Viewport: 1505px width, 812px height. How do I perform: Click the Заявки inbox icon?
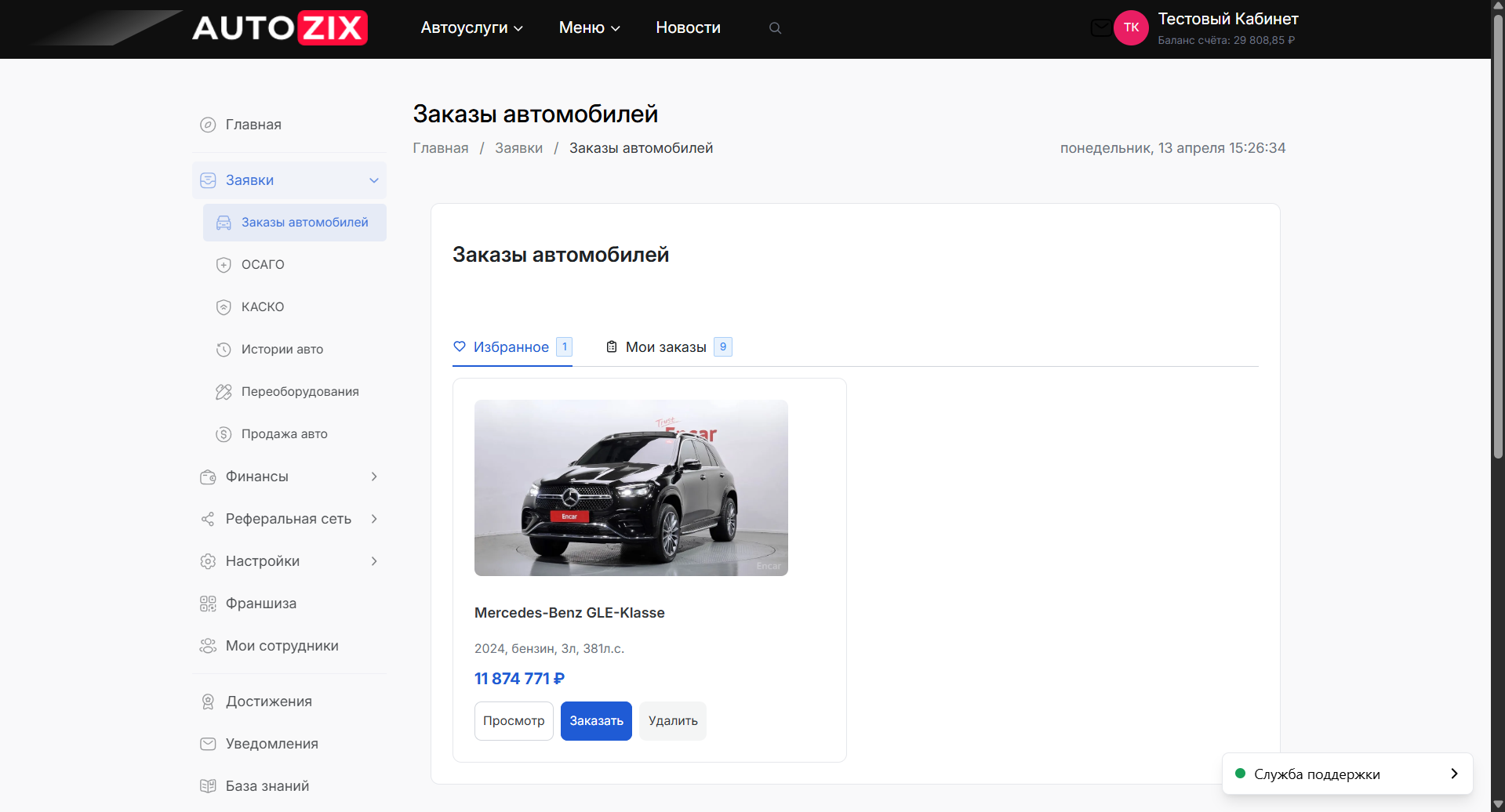(x=208, y=180)
